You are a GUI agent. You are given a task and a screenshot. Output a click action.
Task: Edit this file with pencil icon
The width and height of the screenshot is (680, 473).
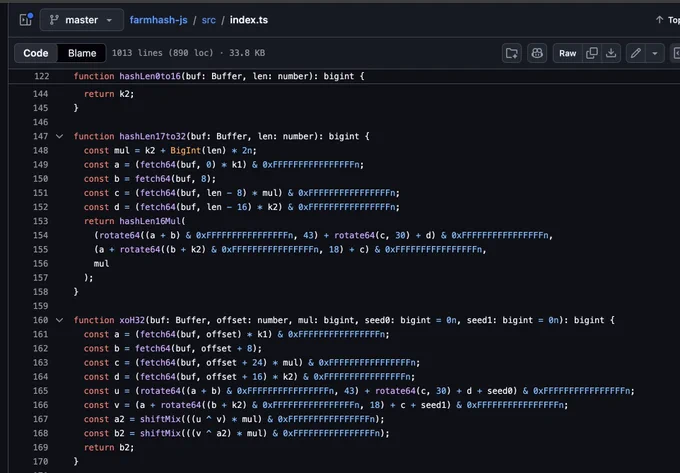tap(636, 53)
